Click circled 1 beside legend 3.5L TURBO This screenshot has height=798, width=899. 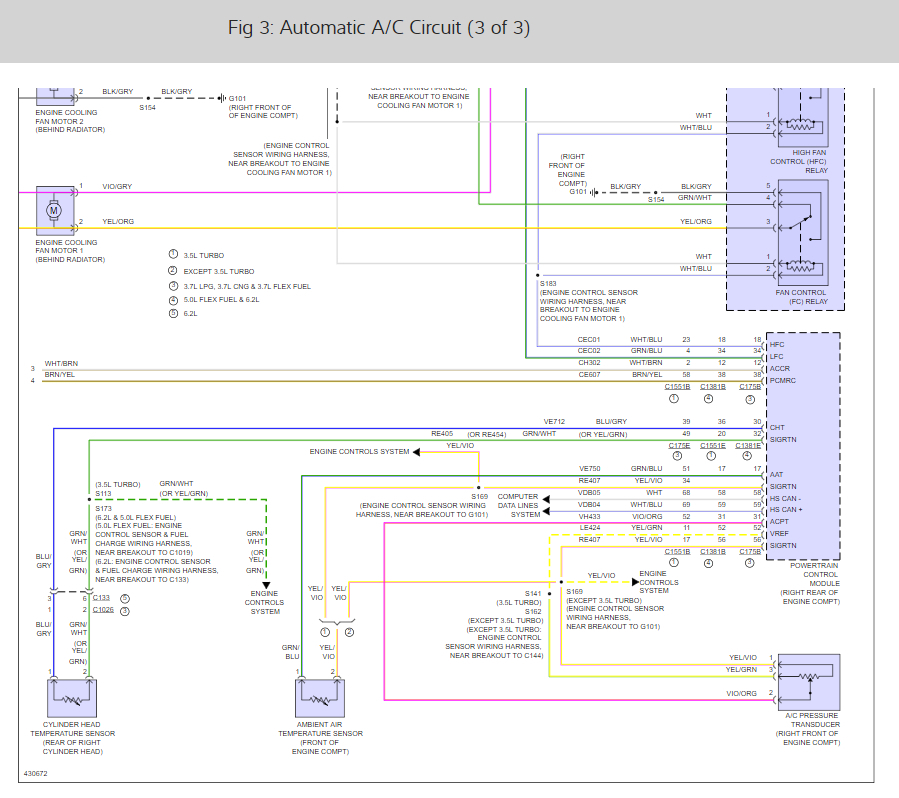point(173,255)
